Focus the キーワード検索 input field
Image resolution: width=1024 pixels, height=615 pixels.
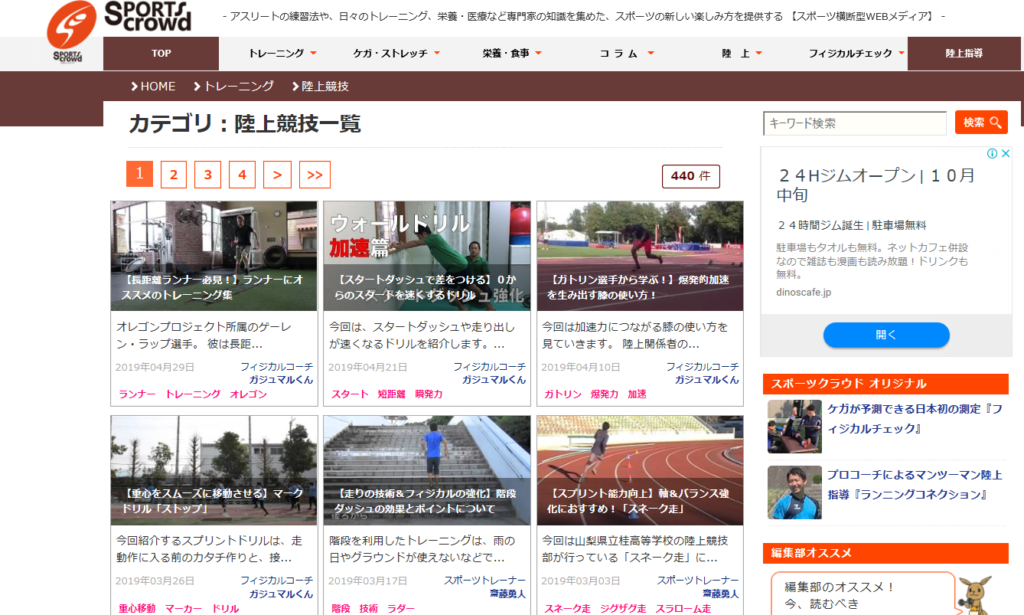click(x=854, y=123)
